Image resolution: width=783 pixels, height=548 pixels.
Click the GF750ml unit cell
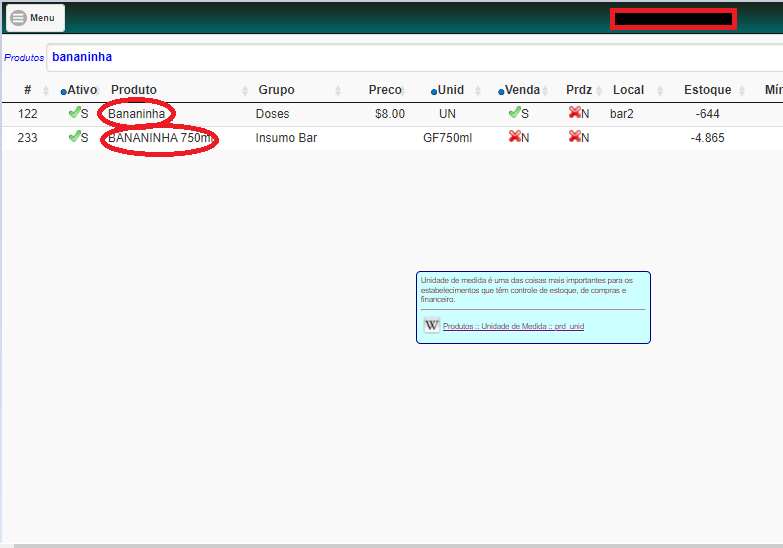point(447,138)
